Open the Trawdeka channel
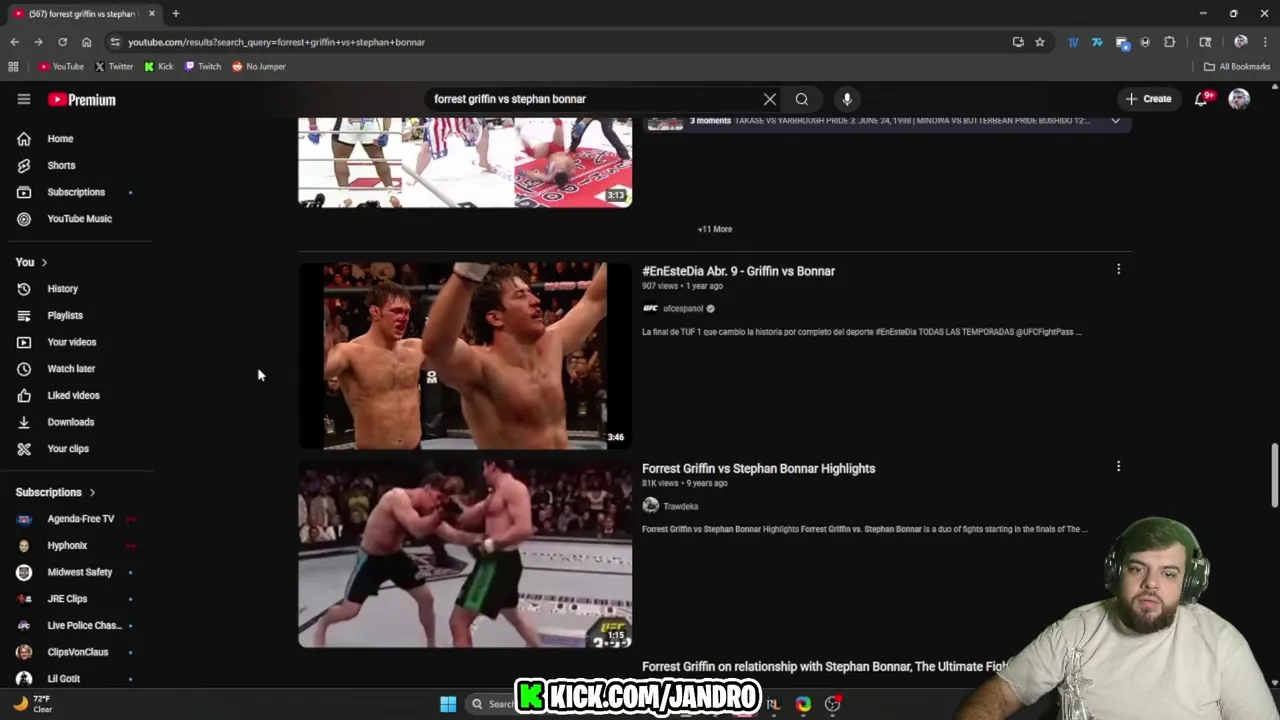 [x=680, y=506]
